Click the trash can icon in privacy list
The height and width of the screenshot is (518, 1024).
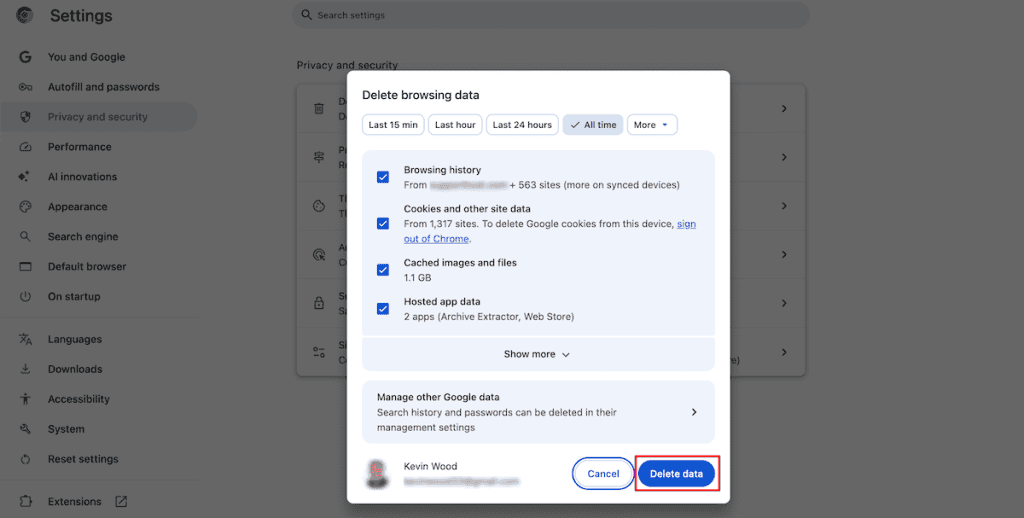319,108
